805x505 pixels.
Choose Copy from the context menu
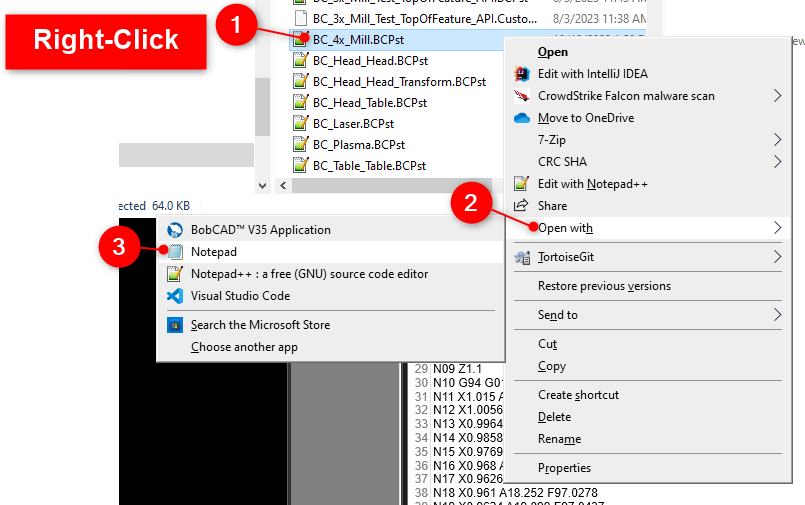click(x=552, y=366)
